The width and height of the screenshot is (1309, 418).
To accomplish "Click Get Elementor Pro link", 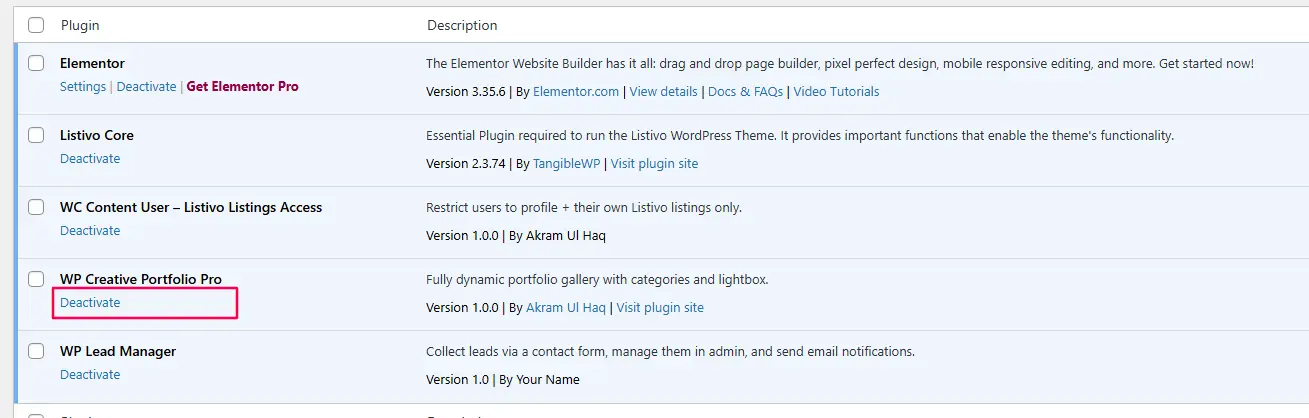I will 243,87.
